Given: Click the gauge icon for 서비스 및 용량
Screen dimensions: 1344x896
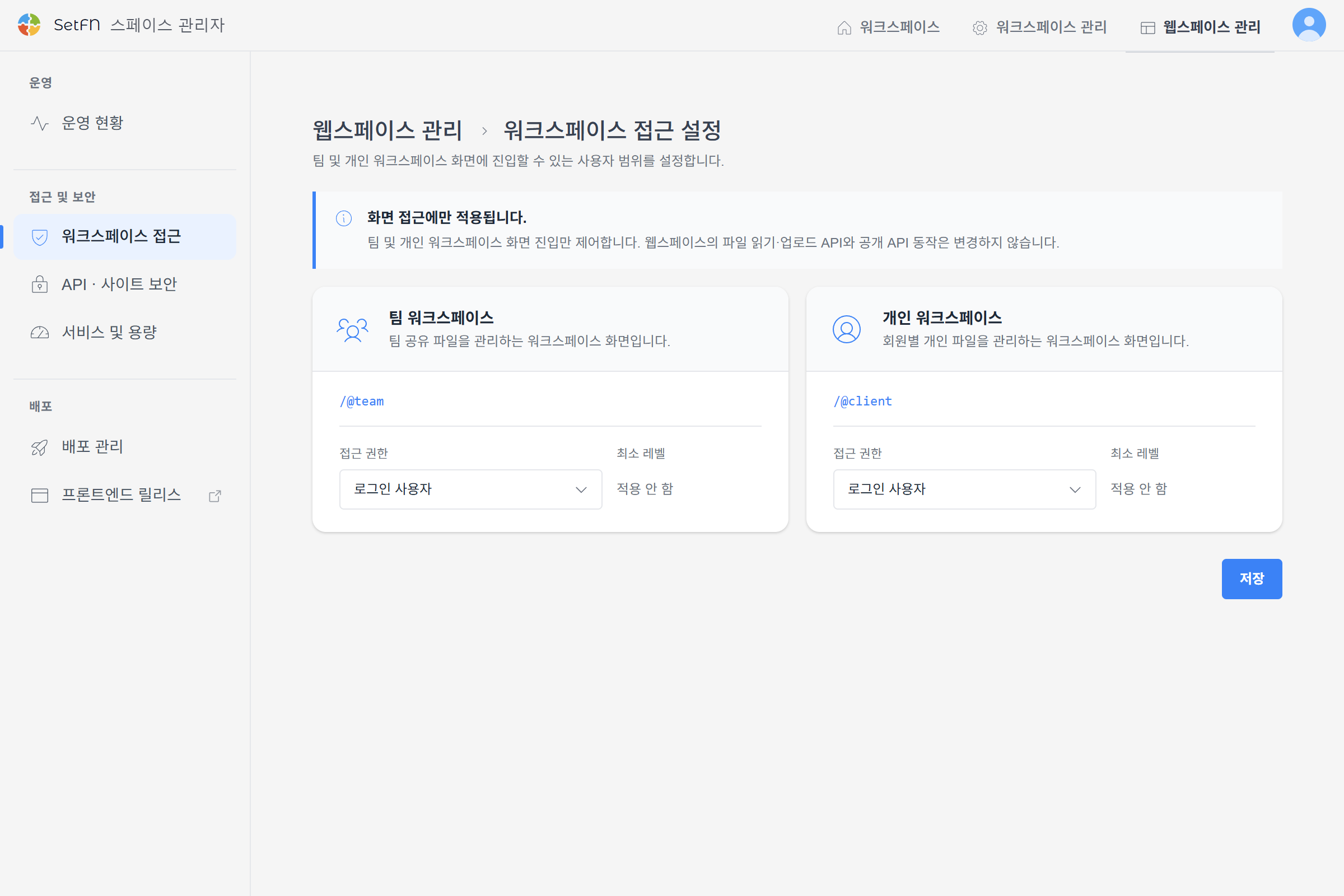Looking at the screenshot, I should coord(39,333).
